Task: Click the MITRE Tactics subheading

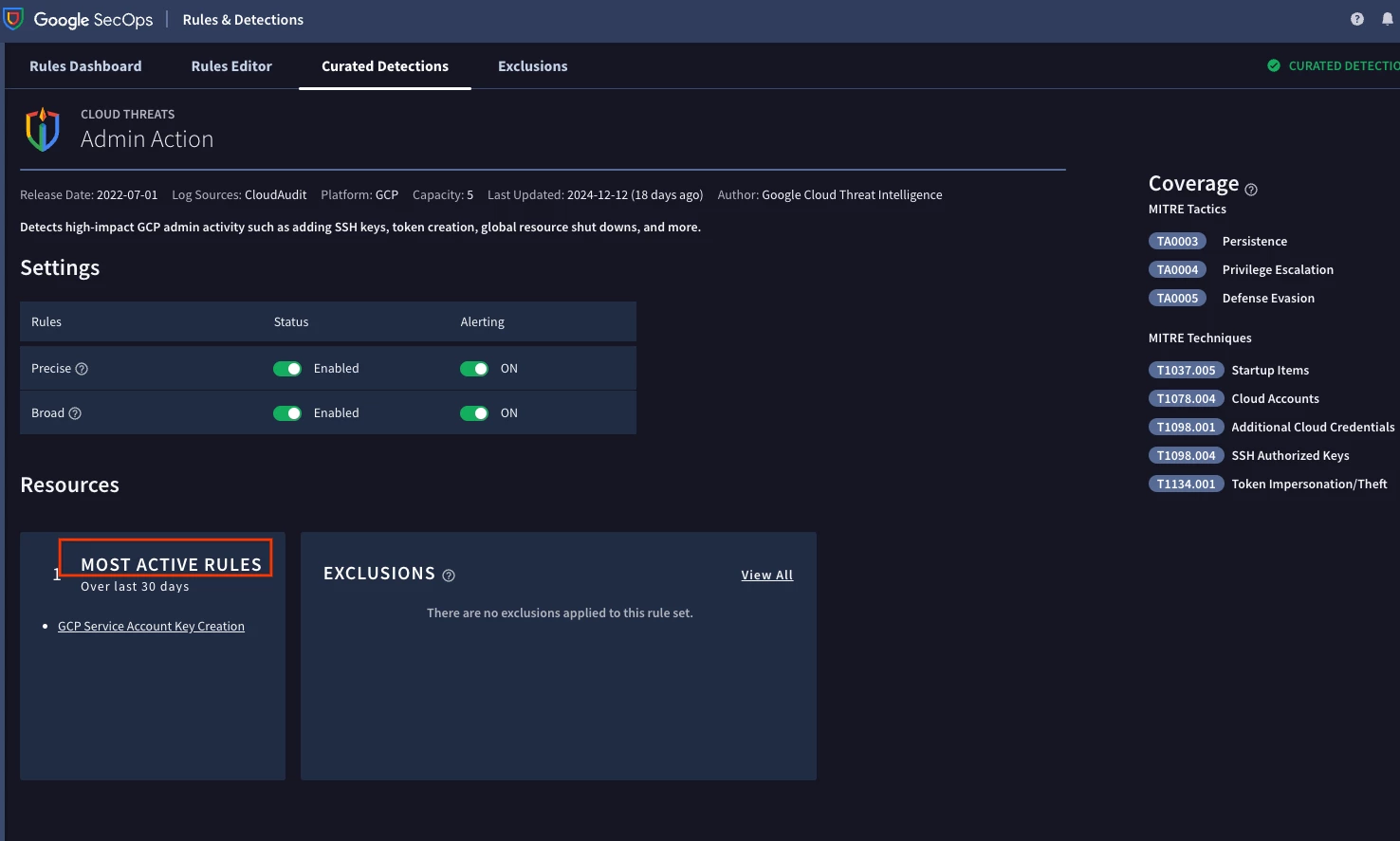Action: point(1188,210)
